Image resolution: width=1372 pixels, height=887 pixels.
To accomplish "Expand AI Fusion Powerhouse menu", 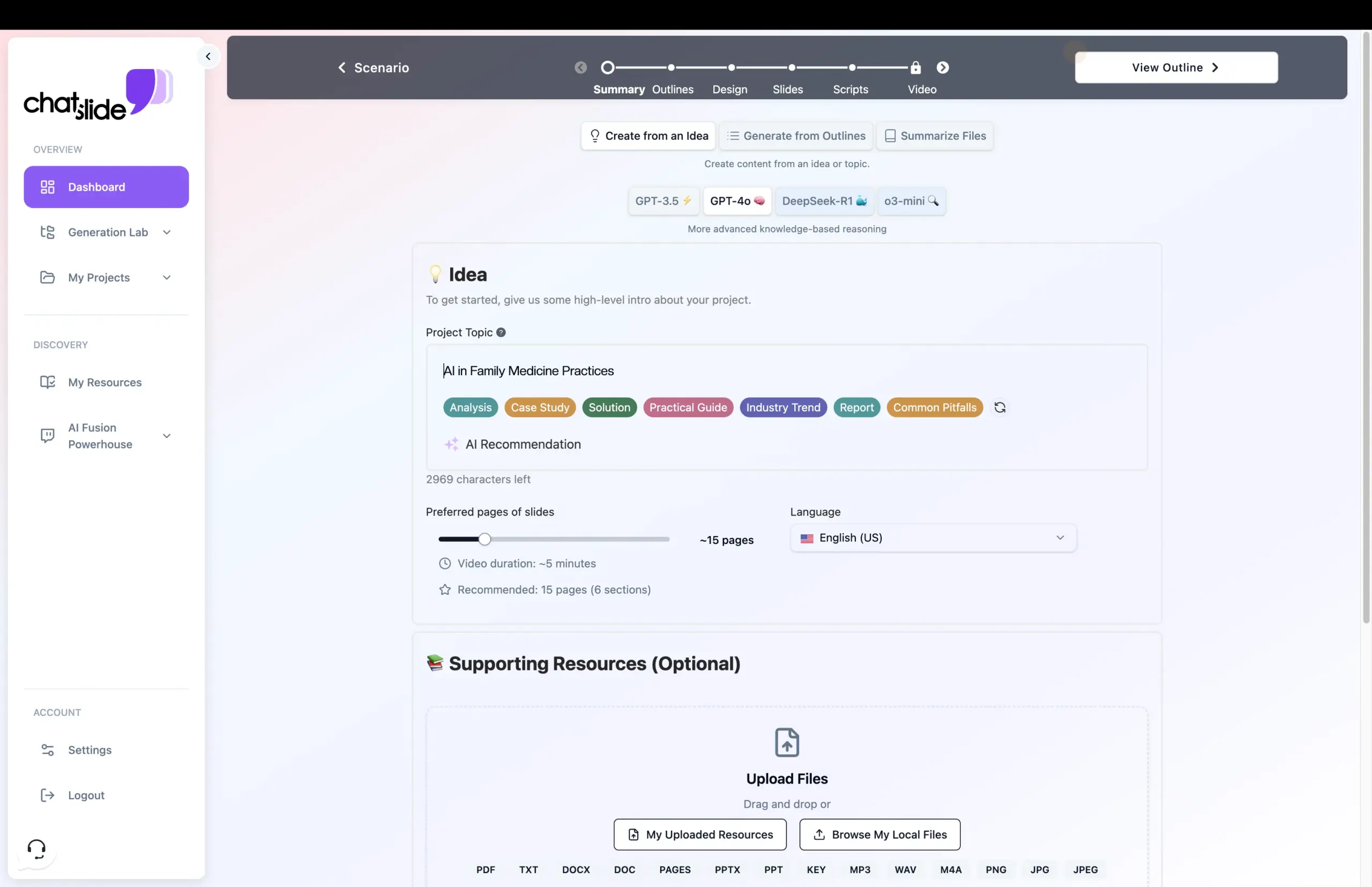I will (106, 436).
